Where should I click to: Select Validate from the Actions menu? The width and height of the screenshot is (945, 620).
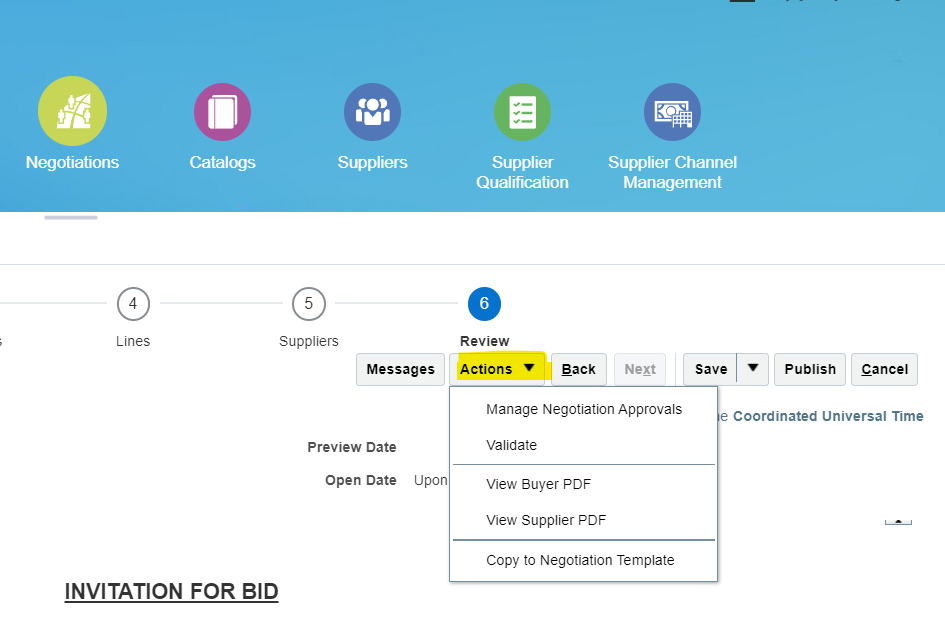(x=512, y=445)
